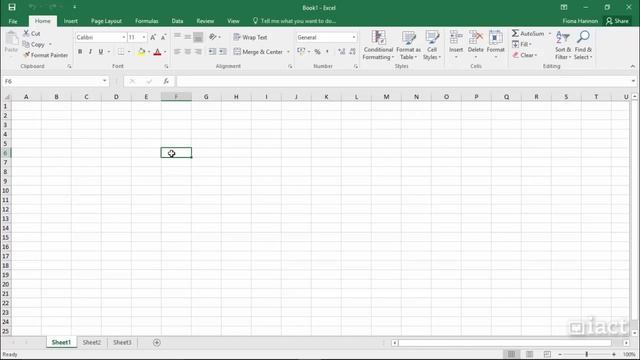Click the Copy icon
Image resolution: width=640 pixels, height=360 pixels.
coord(26,44)
